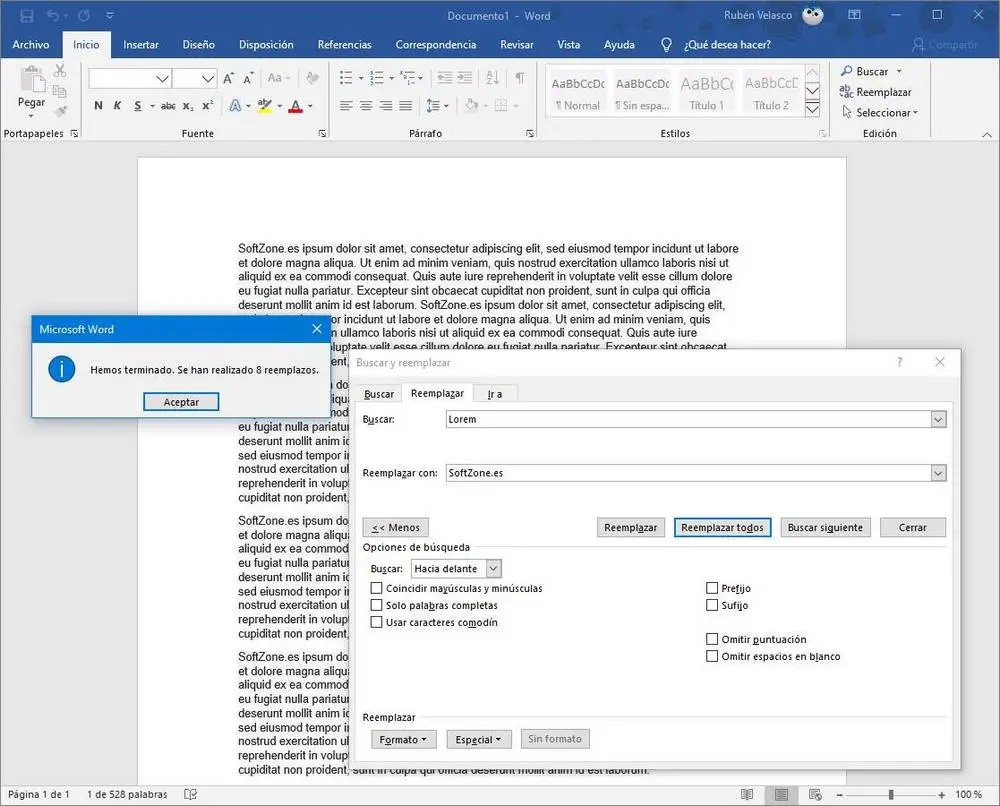The height and width of the screenshot is (806, 1000).
Task: Click the Italic (K) formatting icon
Action: [x=117, y=106]
